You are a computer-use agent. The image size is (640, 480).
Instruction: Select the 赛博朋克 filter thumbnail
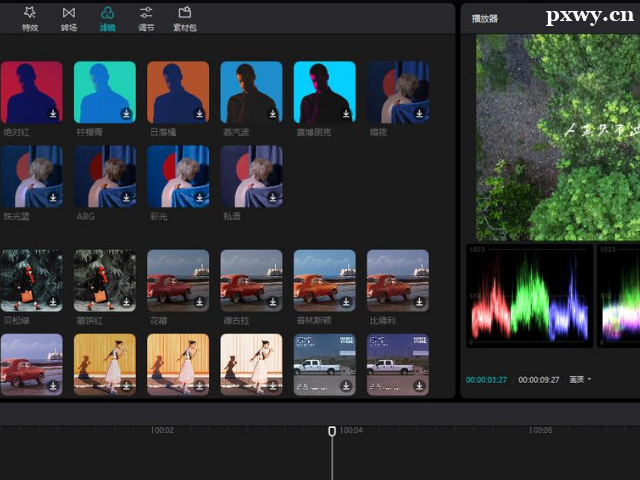[x=324, y=92]
